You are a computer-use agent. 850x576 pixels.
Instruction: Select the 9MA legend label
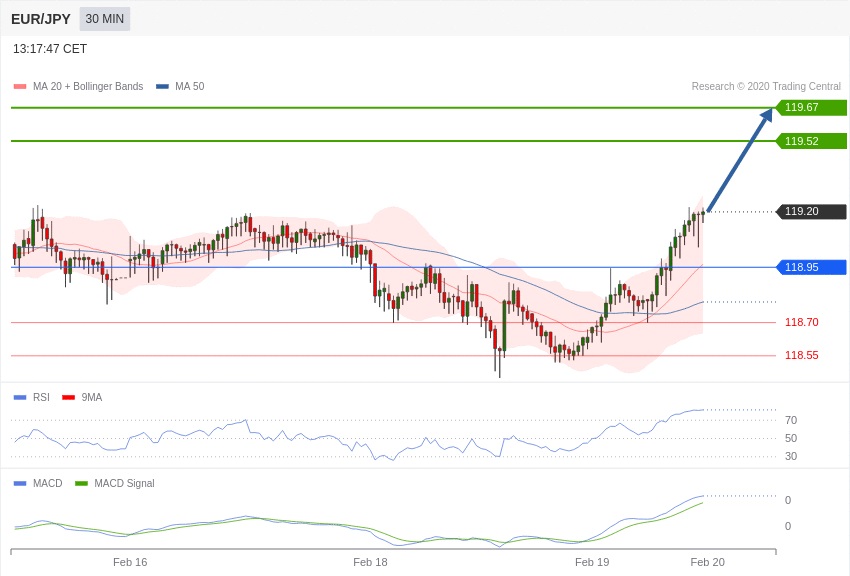[92, 397]
